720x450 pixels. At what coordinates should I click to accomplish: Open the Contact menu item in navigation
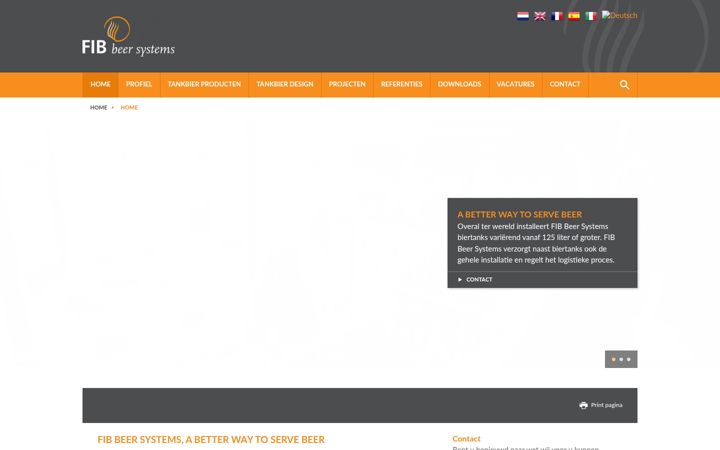point(565,84)
